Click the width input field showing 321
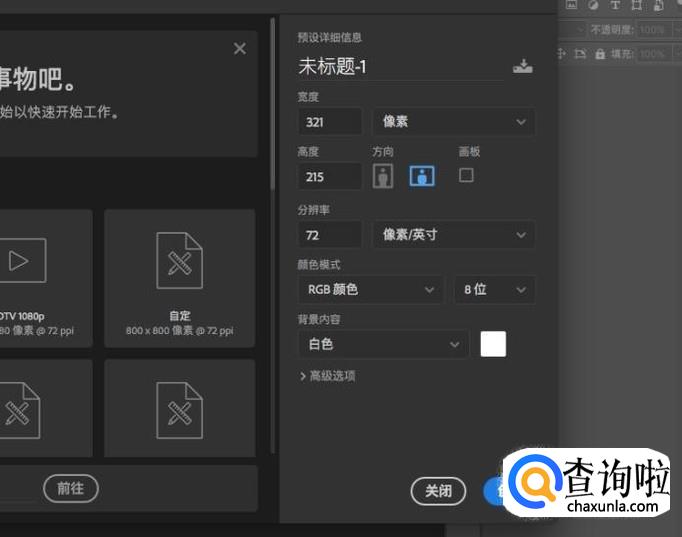This screenshot has height=537, width=682. pos(330,122)
